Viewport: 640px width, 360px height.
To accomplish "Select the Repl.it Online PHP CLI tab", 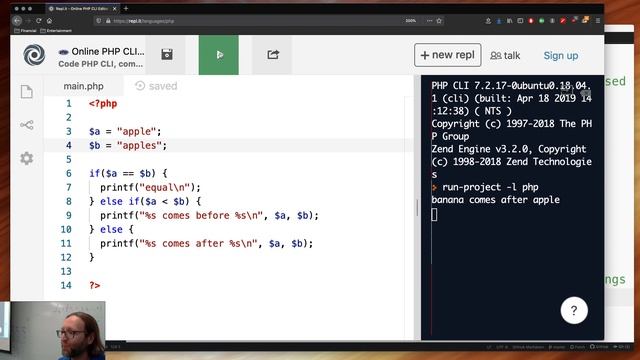I will (x=83, y=9).
